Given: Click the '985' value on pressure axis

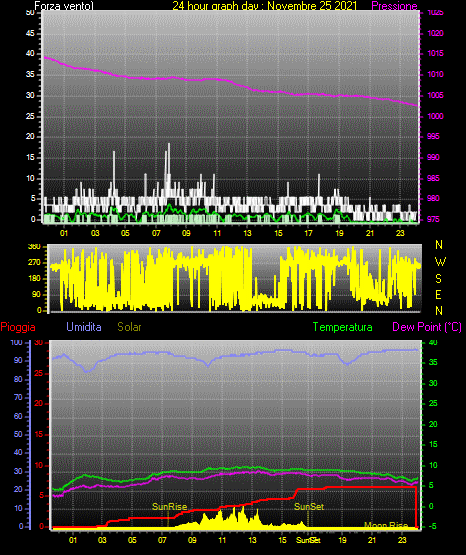Looking at the screenshot, I should click(433, 178).
